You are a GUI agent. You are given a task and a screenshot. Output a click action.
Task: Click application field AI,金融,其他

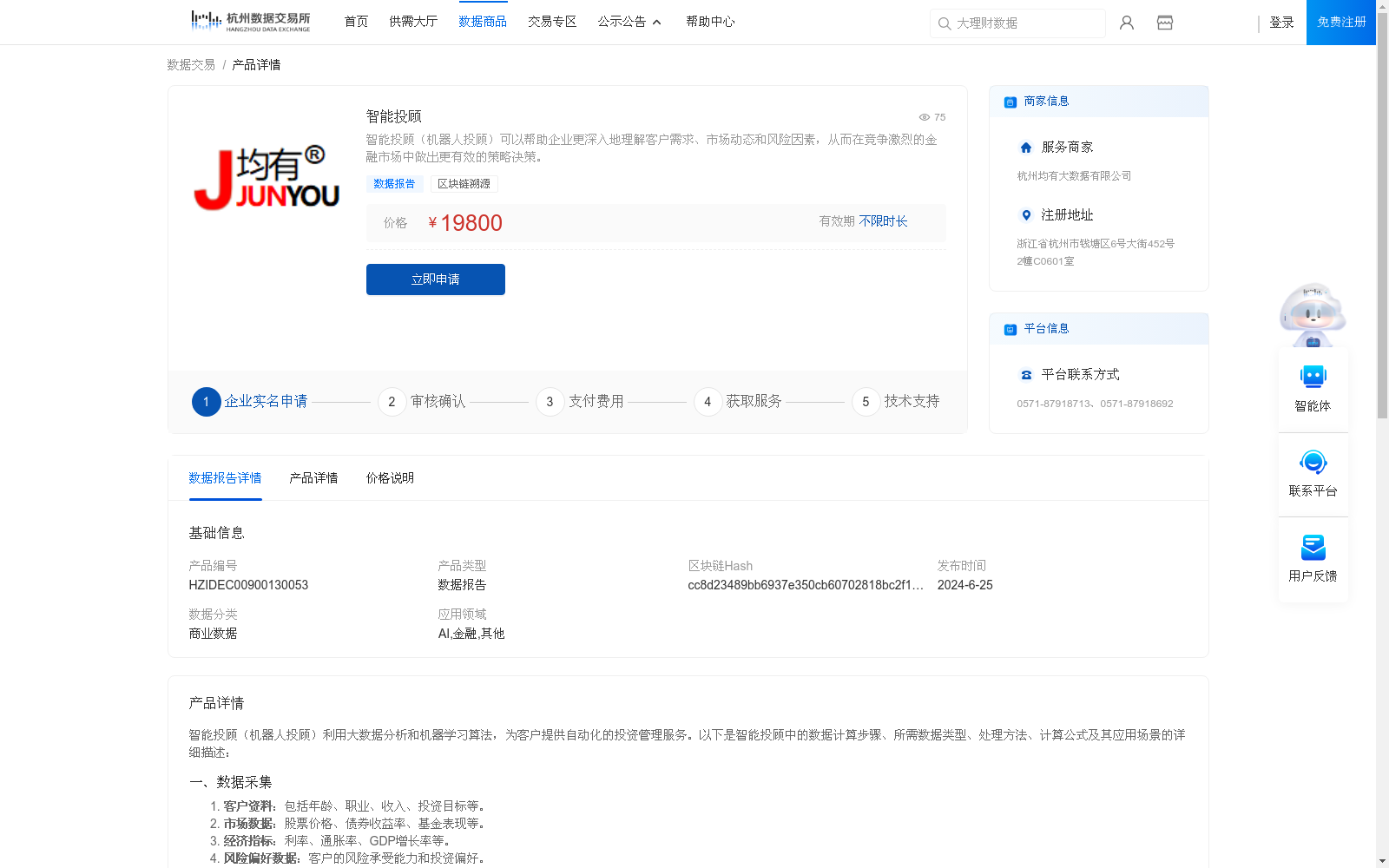pos(471,634)
